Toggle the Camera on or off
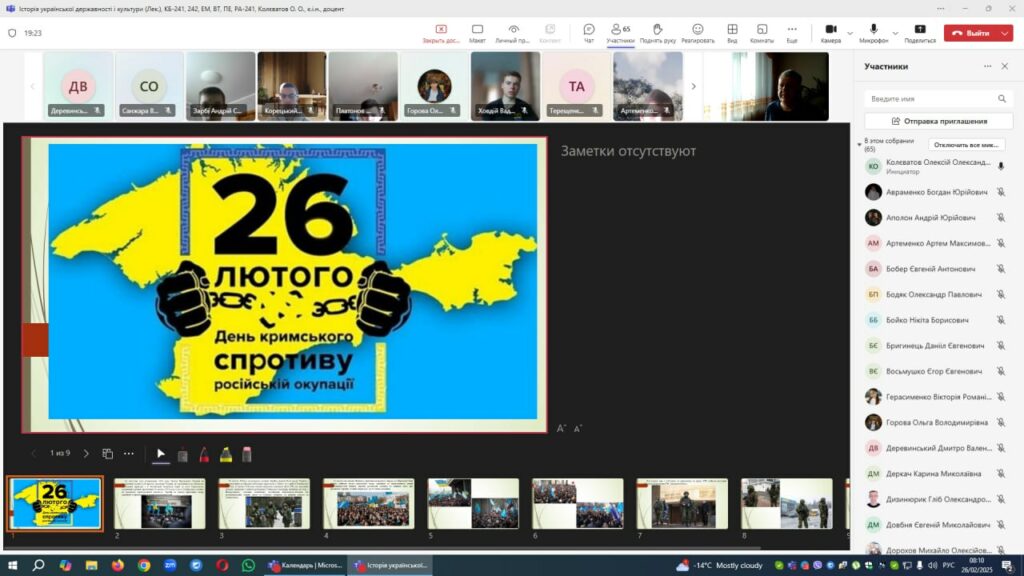Screen dimensions: 1024x576 830,32
